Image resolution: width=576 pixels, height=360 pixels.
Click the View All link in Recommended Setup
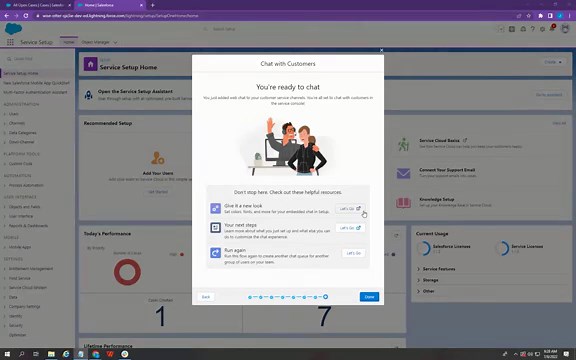[x=559, y=123]
